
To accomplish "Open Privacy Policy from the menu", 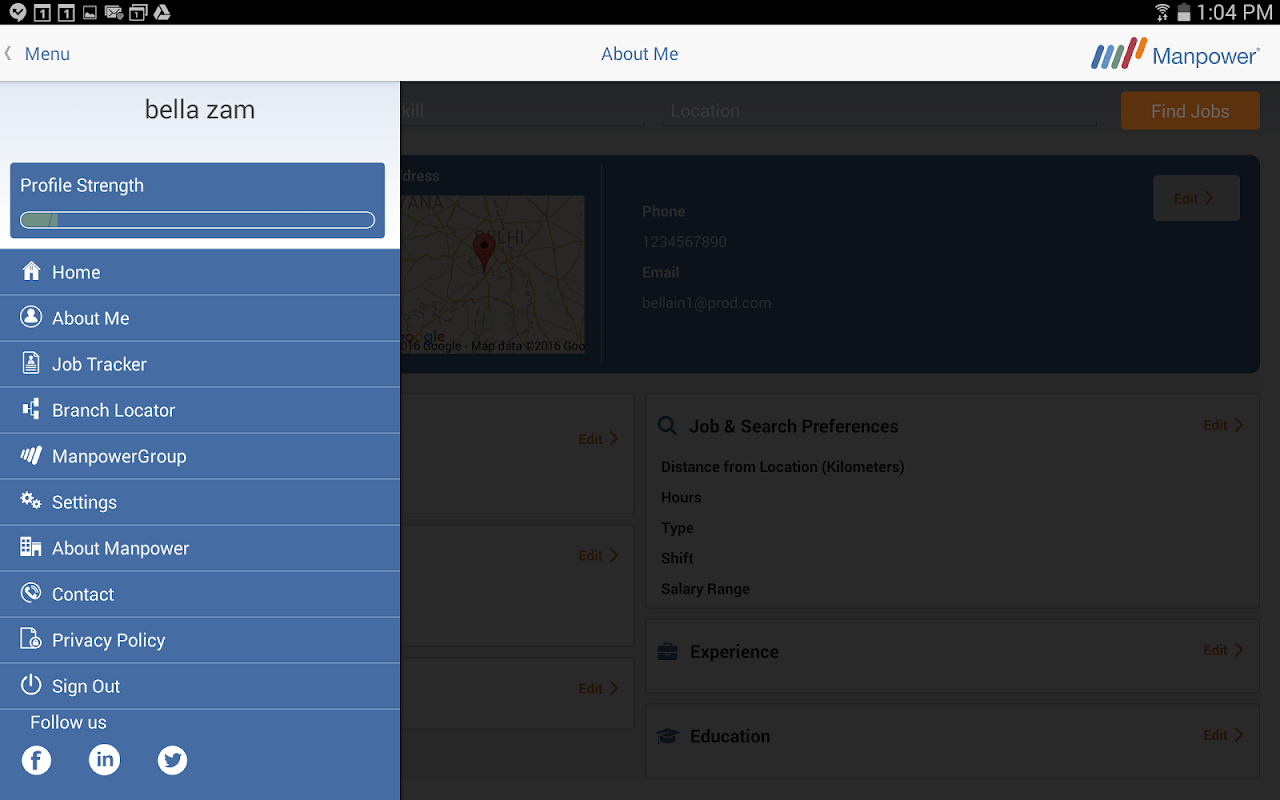I will click(200, 640).
